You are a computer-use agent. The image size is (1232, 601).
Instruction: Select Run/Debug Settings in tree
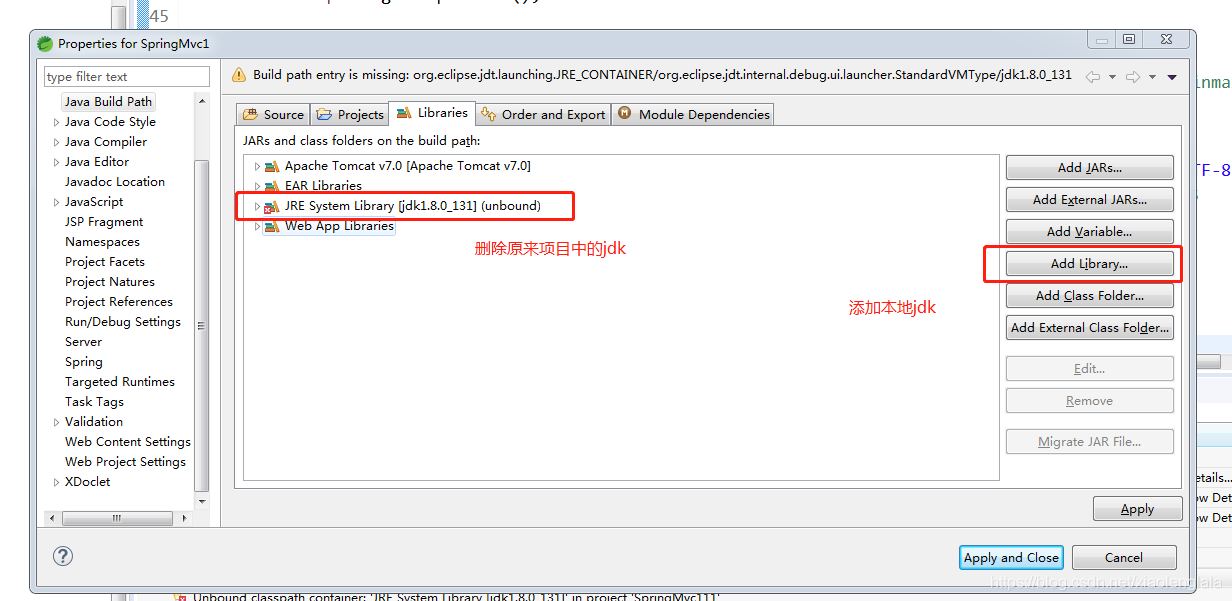click(123, 322)
